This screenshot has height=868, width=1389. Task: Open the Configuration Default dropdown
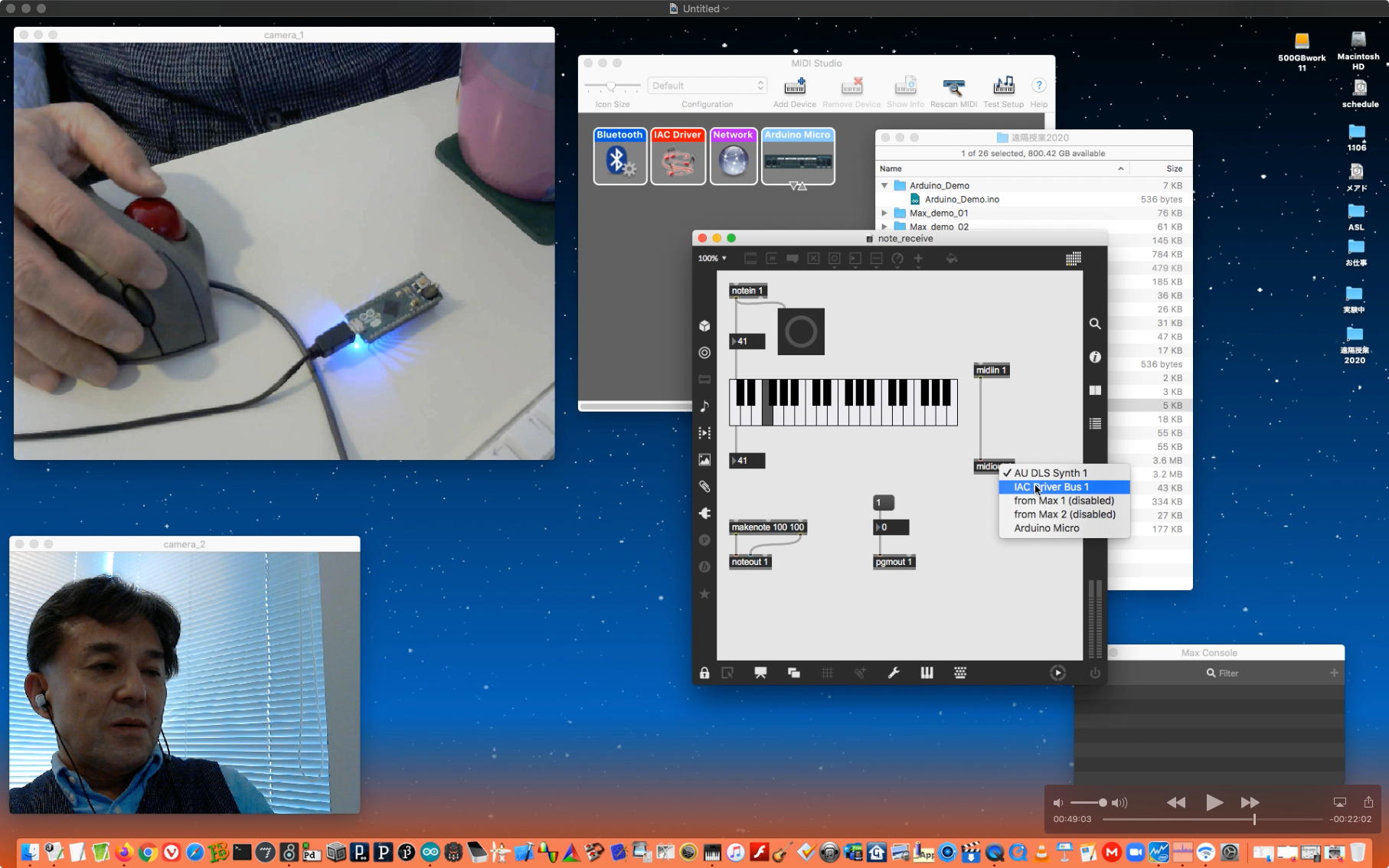pyautogui.click(x=707, y=86)
